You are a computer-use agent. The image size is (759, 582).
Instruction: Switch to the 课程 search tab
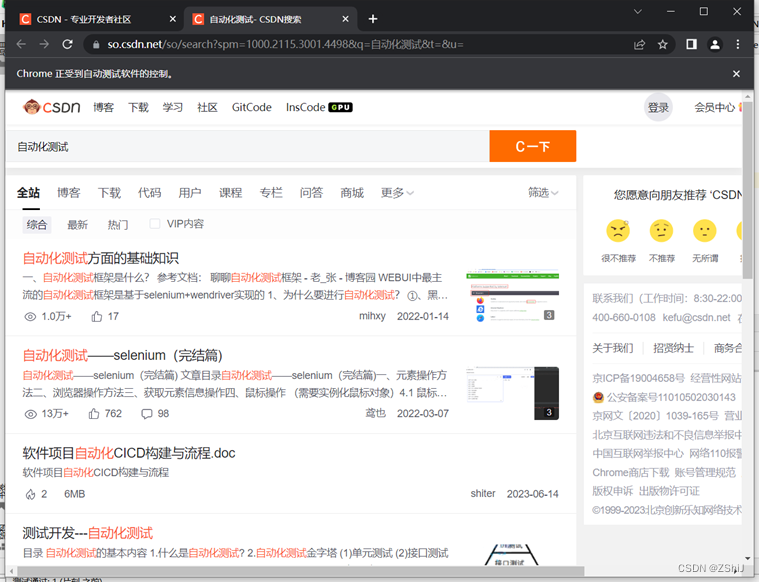point(230,193)
